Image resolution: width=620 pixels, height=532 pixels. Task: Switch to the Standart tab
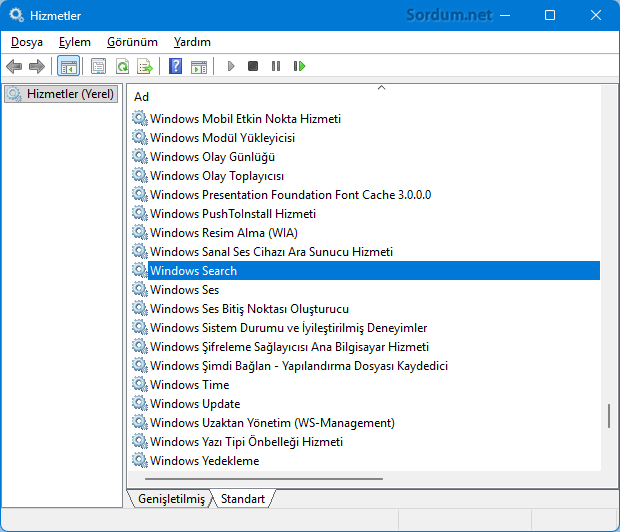pos(243,499)
